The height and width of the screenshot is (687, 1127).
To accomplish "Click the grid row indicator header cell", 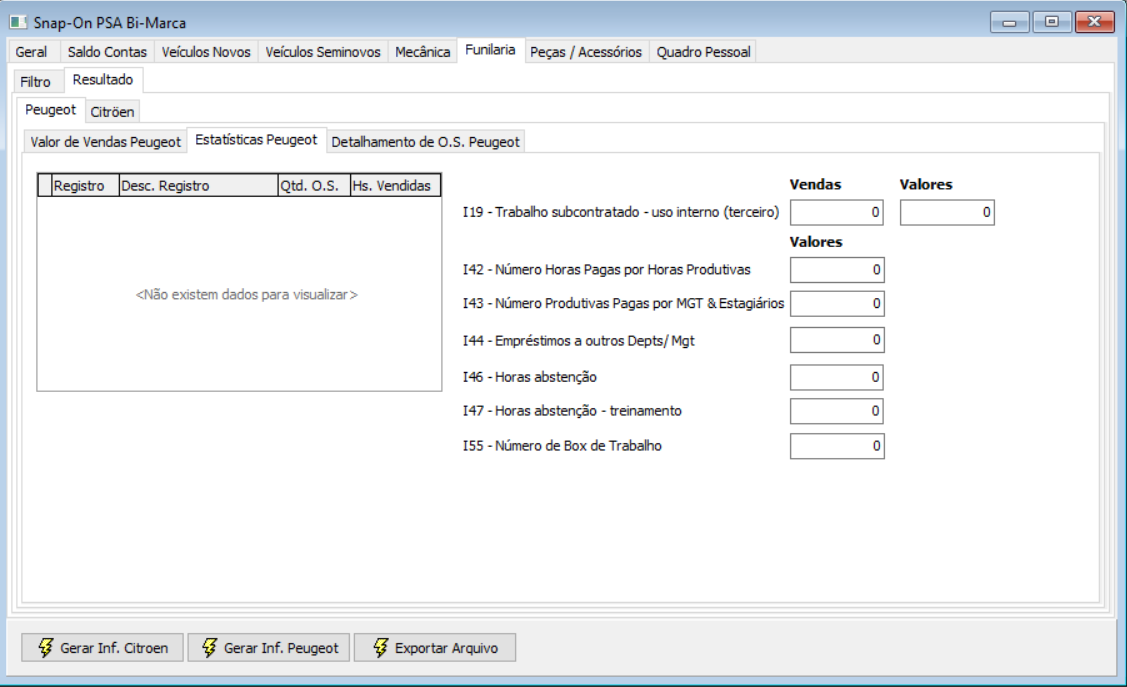I will coord(45,185).
